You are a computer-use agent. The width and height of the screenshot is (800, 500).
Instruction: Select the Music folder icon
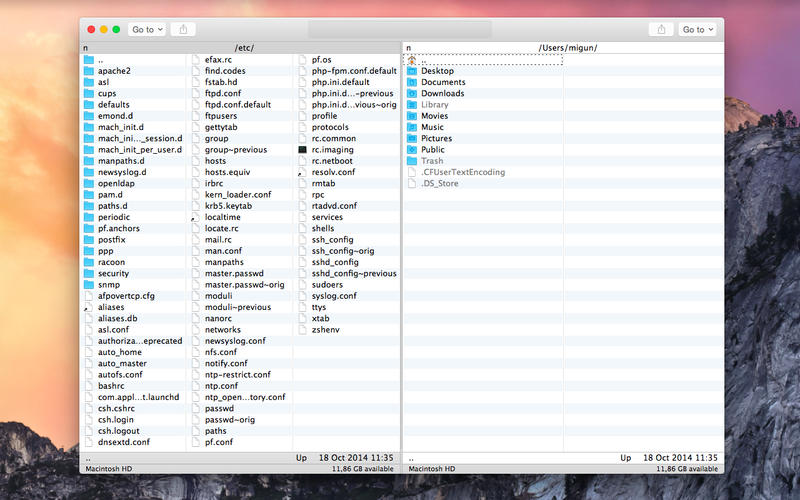tap(412, 127)
